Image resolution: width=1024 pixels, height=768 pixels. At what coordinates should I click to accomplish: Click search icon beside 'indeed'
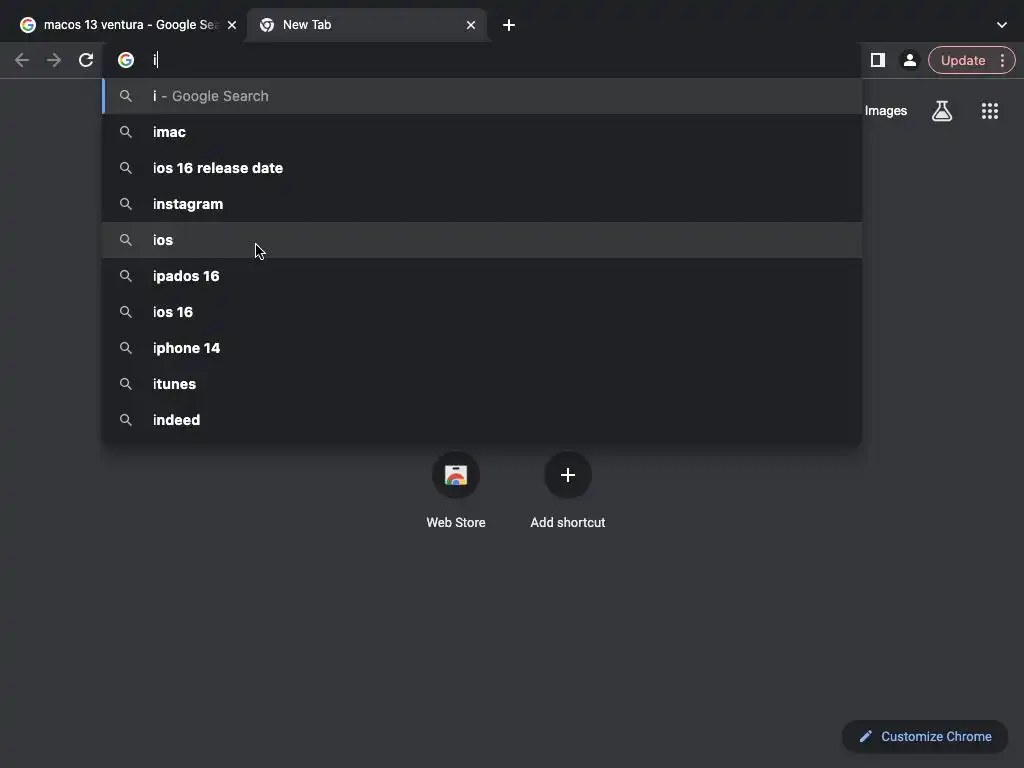pos(126,420)
